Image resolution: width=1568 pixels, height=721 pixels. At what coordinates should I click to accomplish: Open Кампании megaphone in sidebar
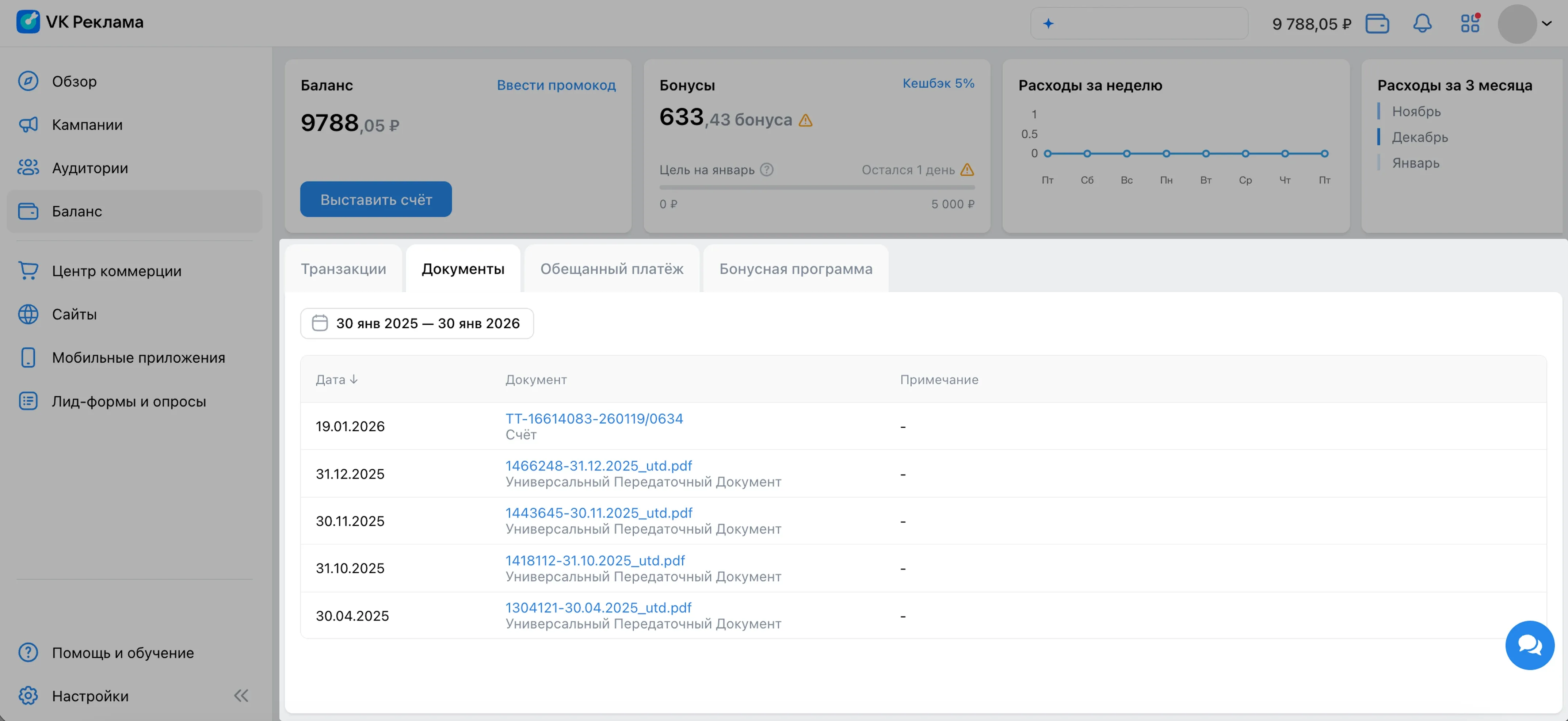coord(28,125)
